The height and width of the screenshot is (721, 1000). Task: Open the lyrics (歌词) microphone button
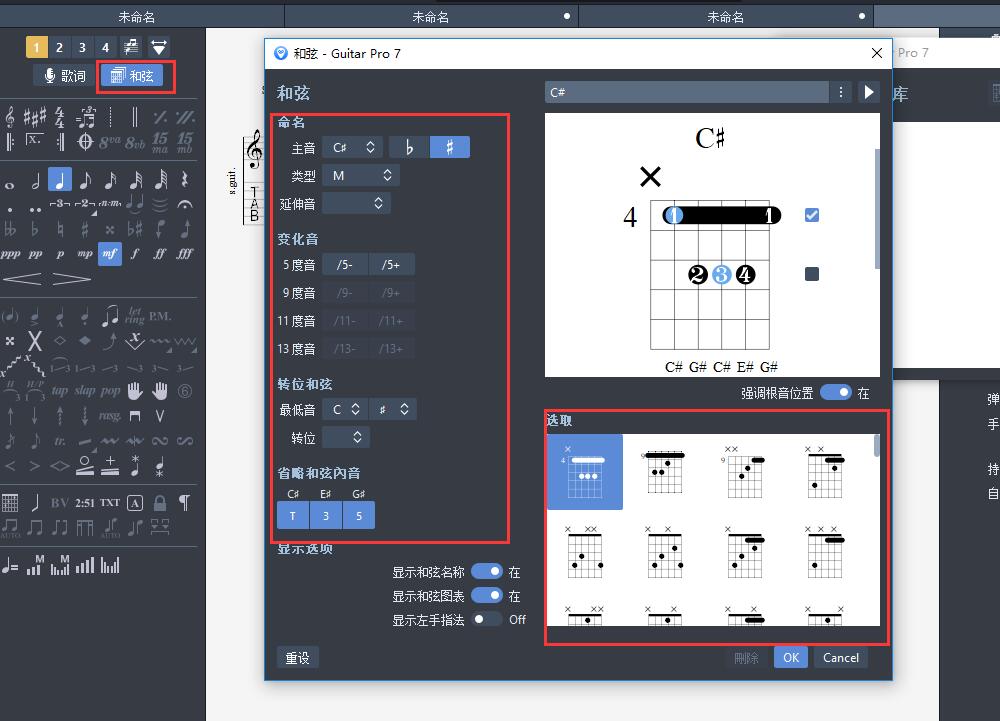[x=63, y=76]
